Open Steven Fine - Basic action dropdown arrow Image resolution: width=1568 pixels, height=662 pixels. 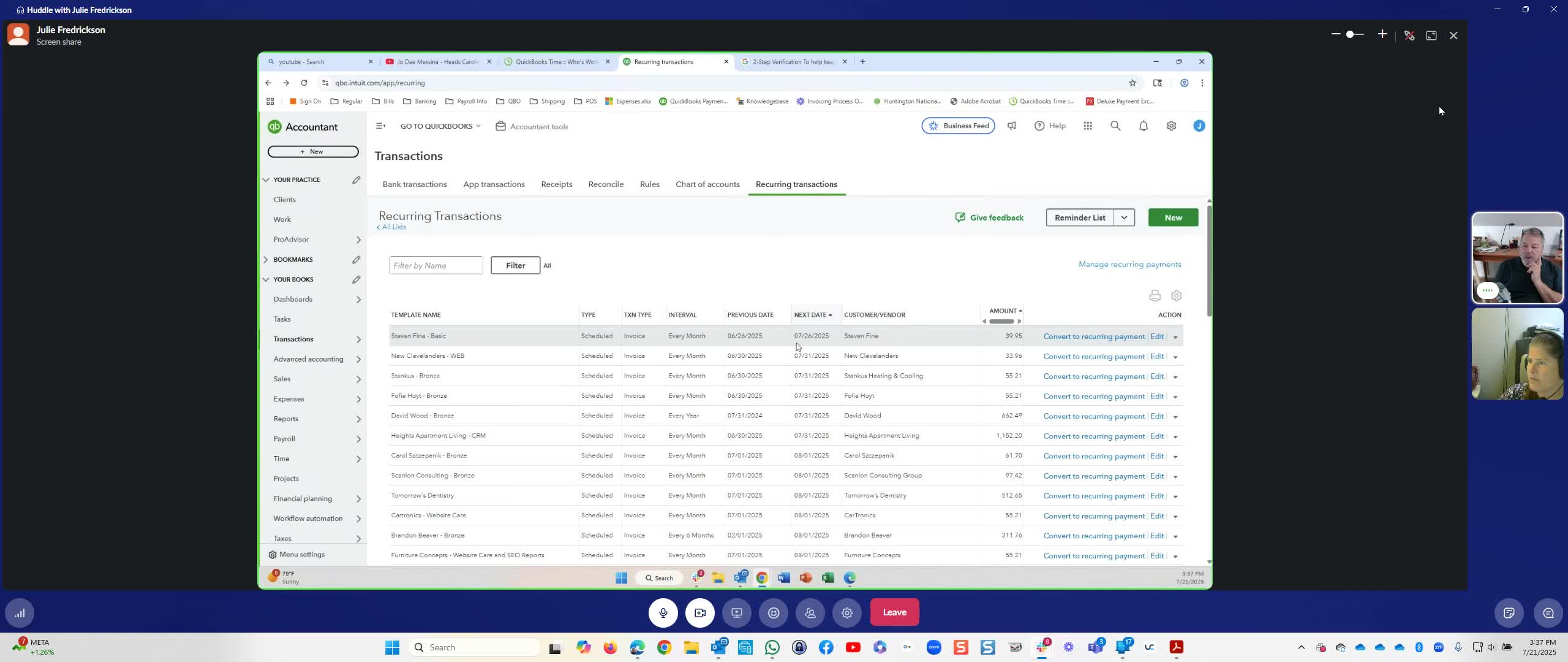pos(1175,337)
